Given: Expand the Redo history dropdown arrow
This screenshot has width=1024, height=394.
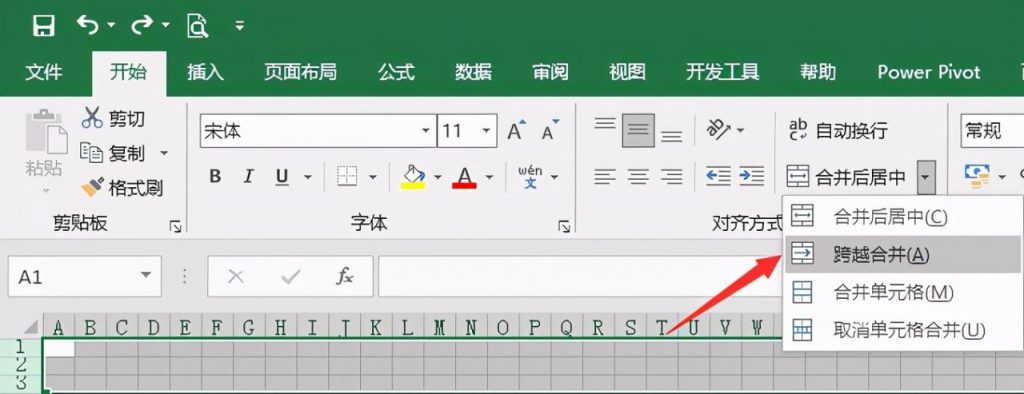Looking at the screenshot, I should [166, 25].
